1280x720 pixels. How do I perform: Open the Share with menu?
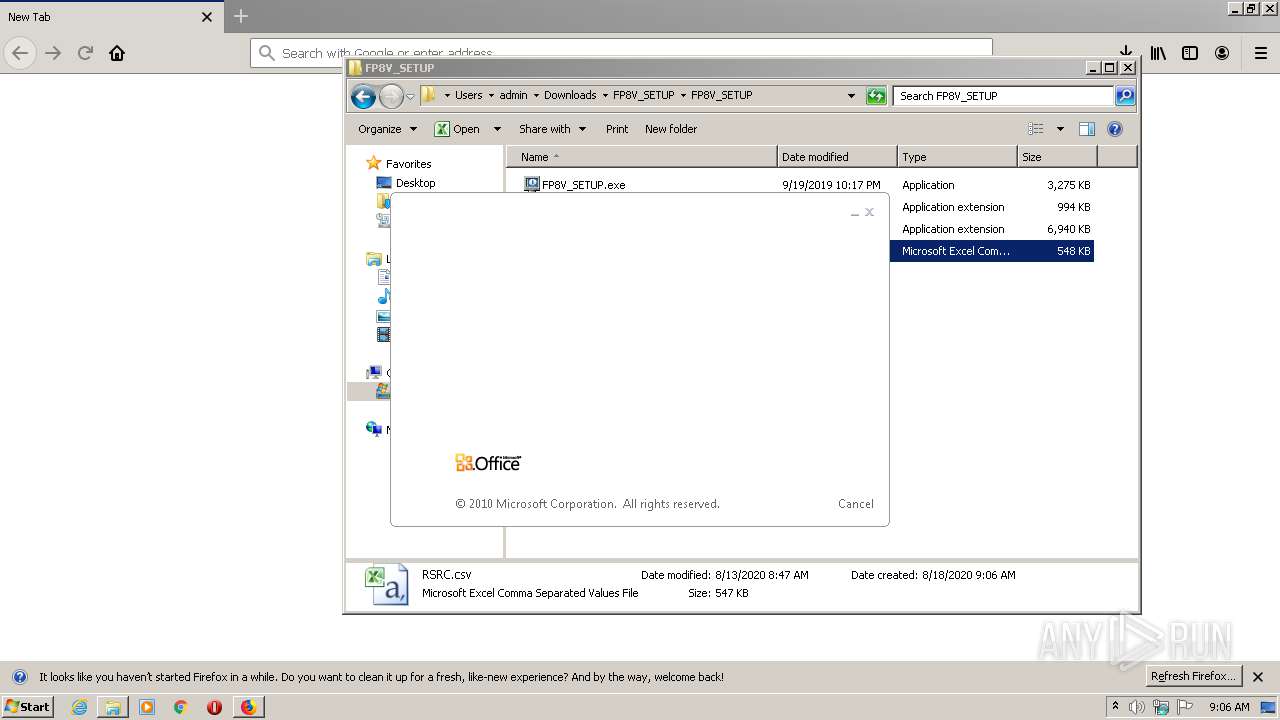[x=552, y=129]
